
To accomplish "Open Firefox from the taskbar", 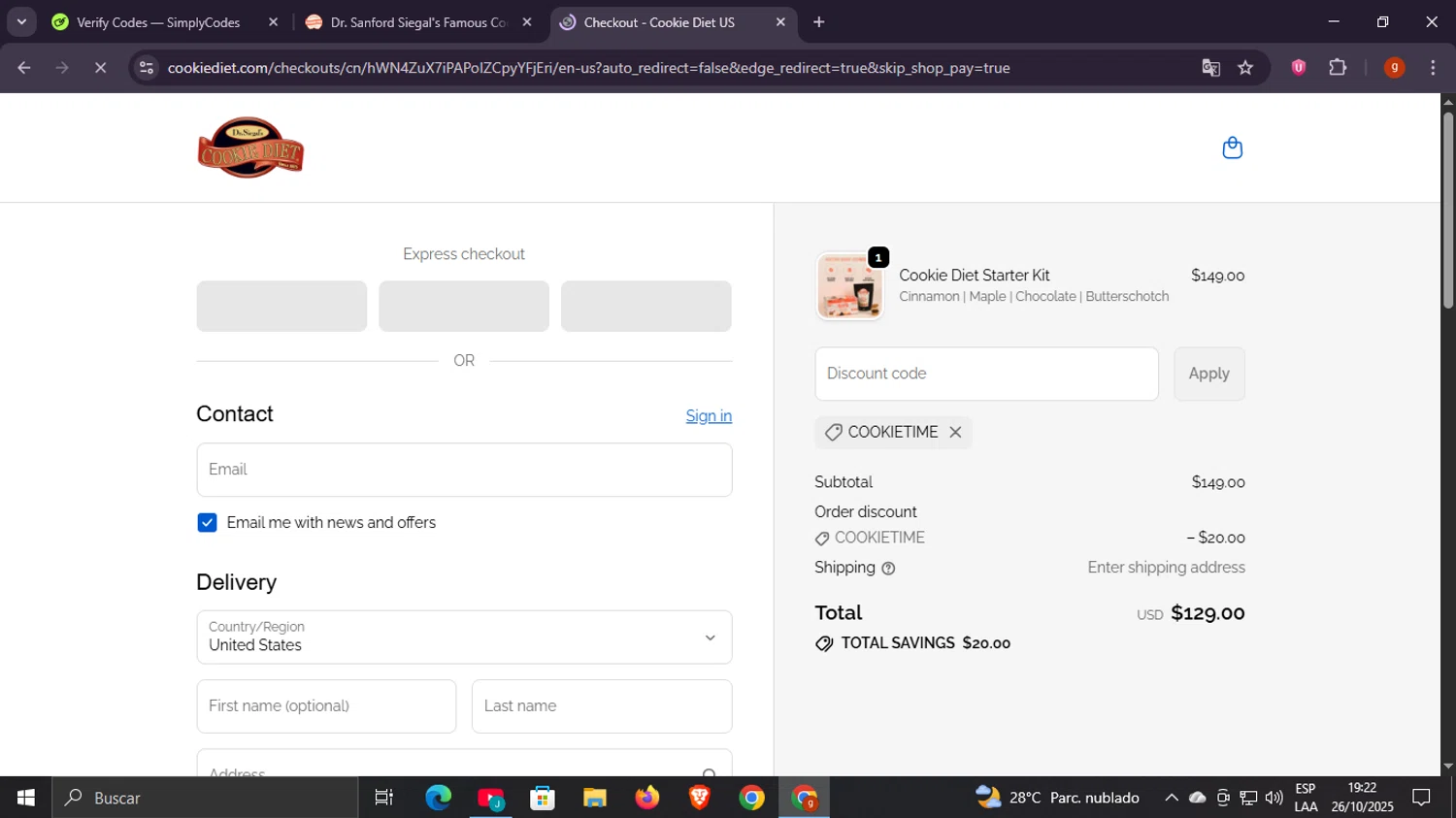I will pos(647,798).
